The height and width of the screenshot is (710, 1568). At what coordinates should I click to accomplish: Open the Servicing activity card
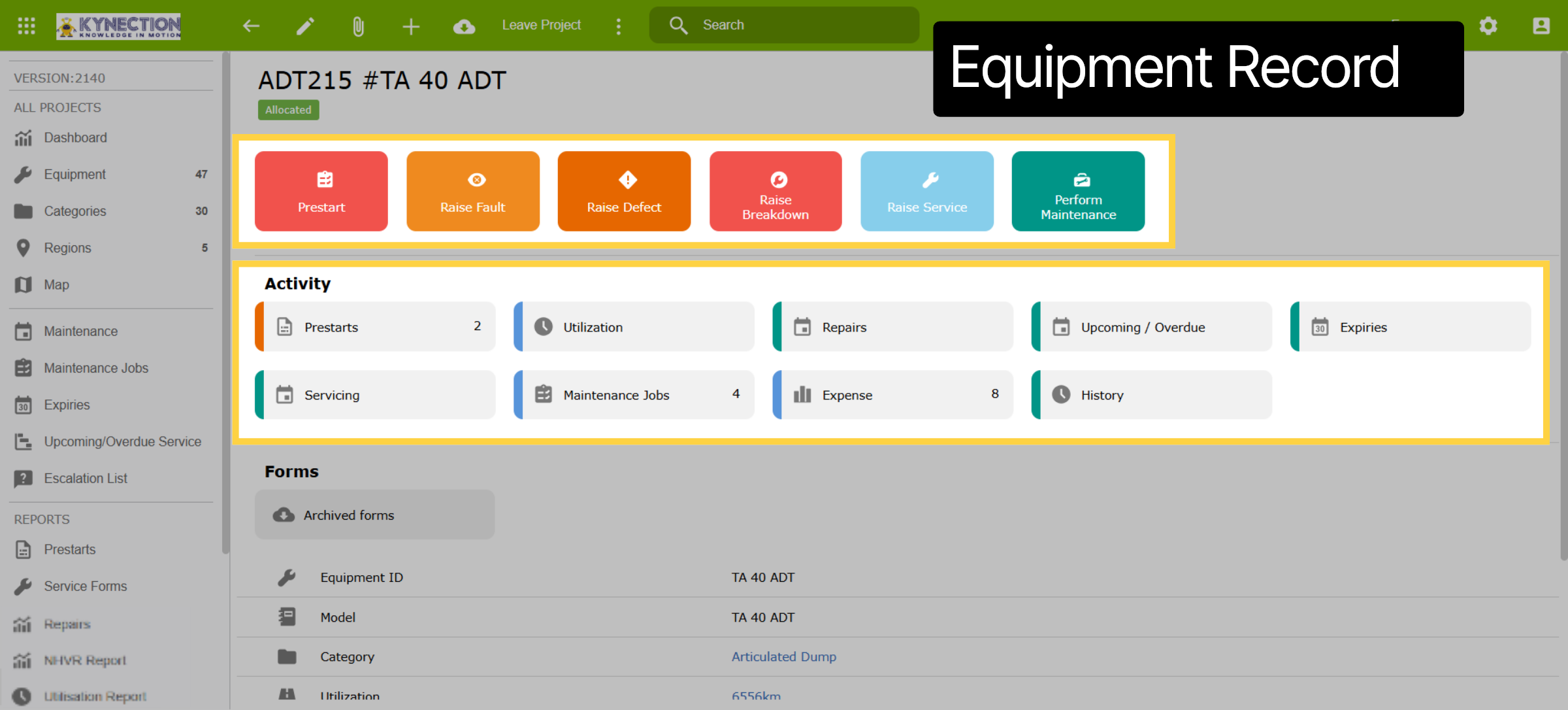point(375,395)
